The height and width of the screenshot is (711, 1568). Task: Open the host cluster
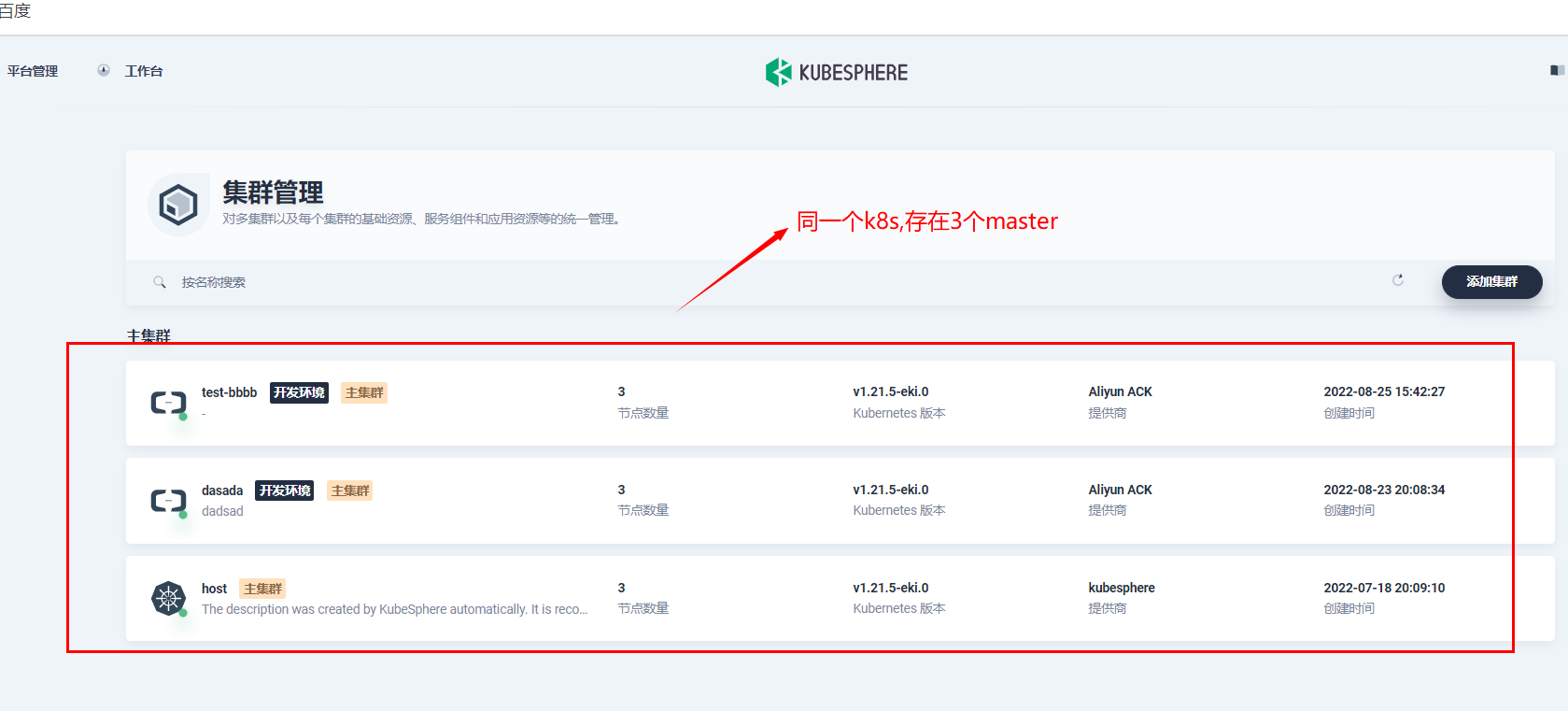[x=214, y=589]
